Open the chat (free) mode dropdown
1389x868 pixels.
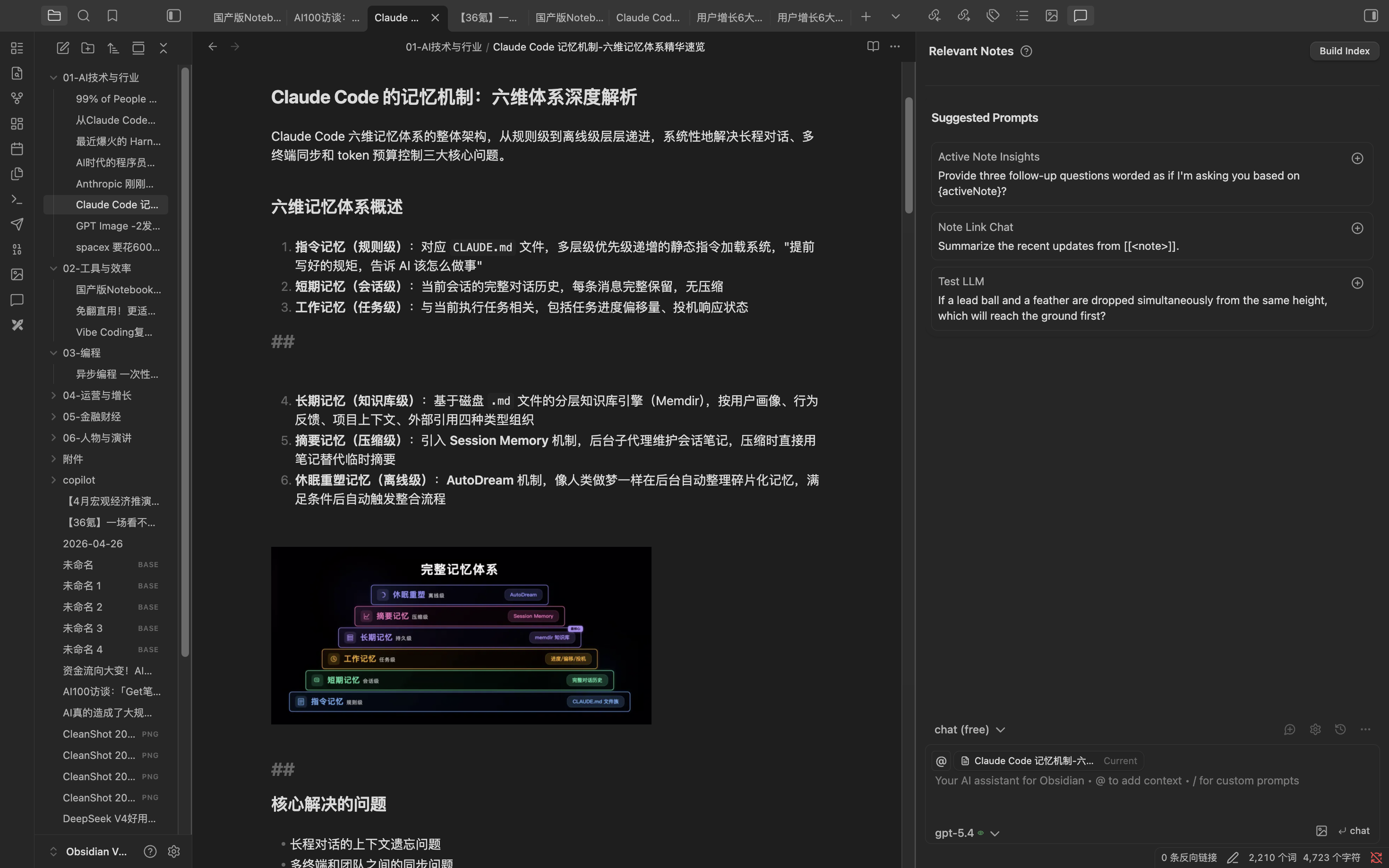click(x=969, y=730)
